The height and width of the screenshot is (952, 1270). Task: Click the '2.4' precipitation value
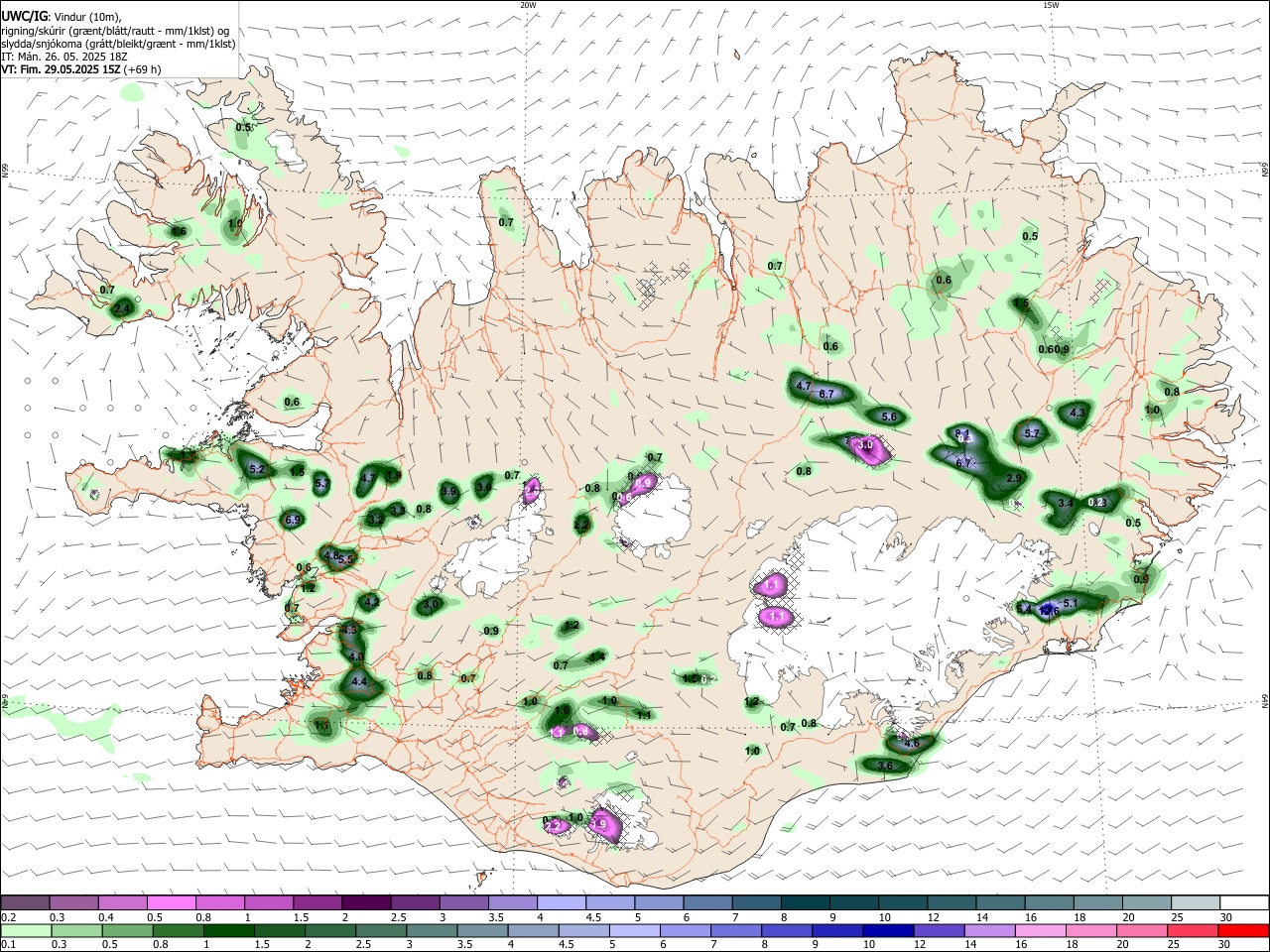[x=122, y=309]
